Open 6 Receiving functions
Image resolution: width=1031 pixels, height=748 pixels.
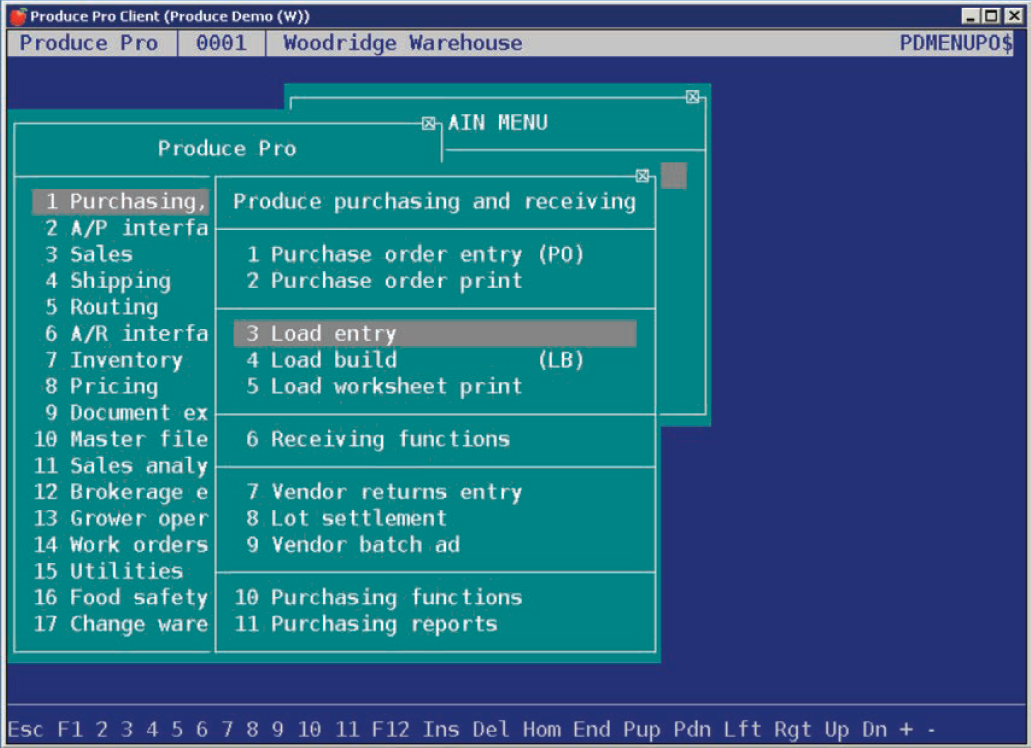point(378,439)
